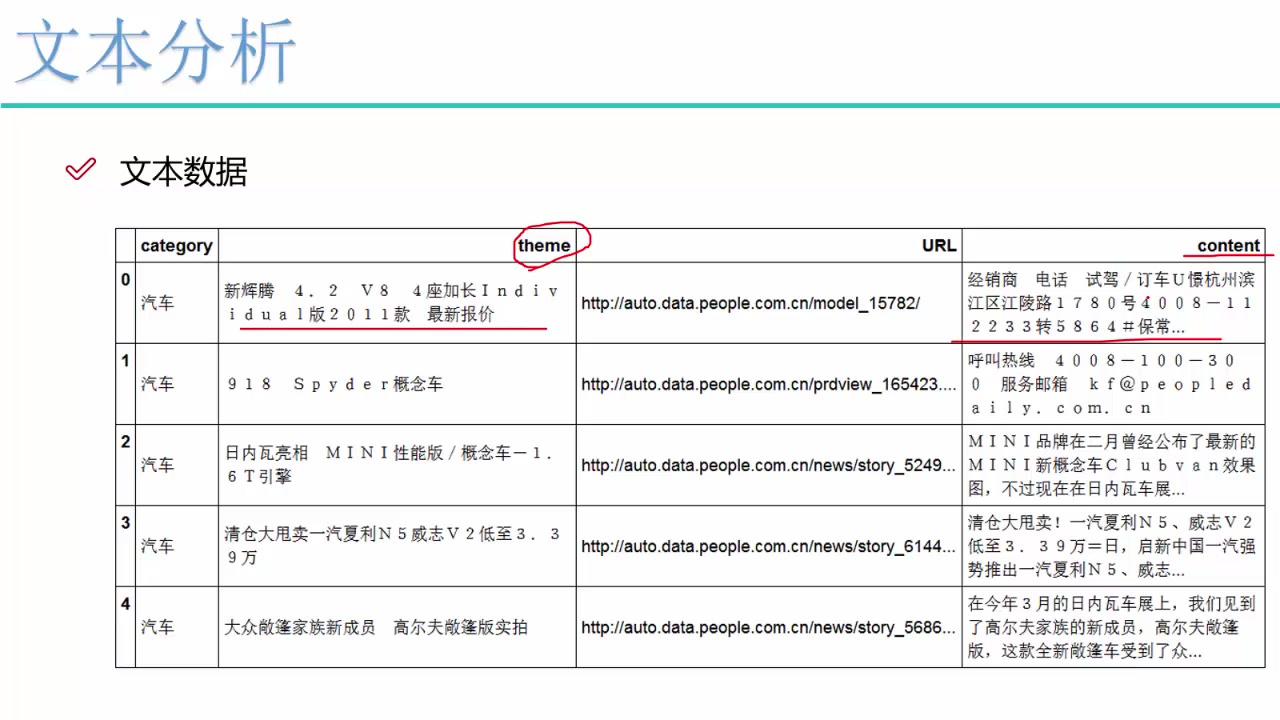Screen dimensions: 1280x720
Task: Open the prdview_165423 URL
Action: (769, 384)
